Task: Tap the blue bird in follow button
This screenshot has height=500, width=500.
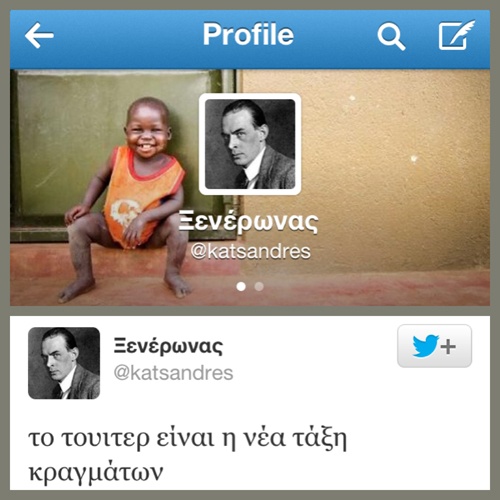Action: (x=425, y=346)
